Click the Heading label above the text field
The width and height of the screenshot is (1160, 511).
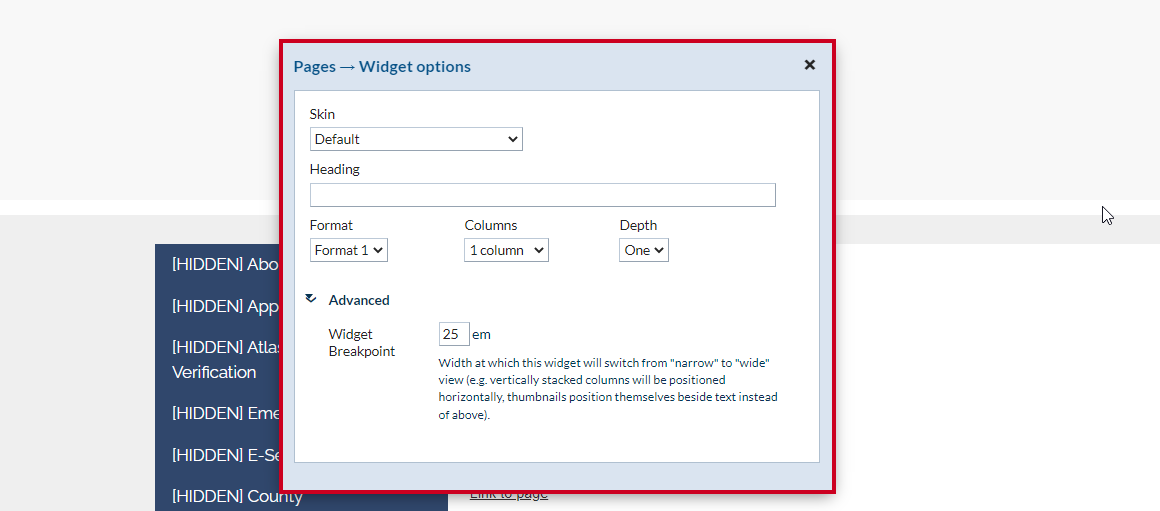click(334, 169)
